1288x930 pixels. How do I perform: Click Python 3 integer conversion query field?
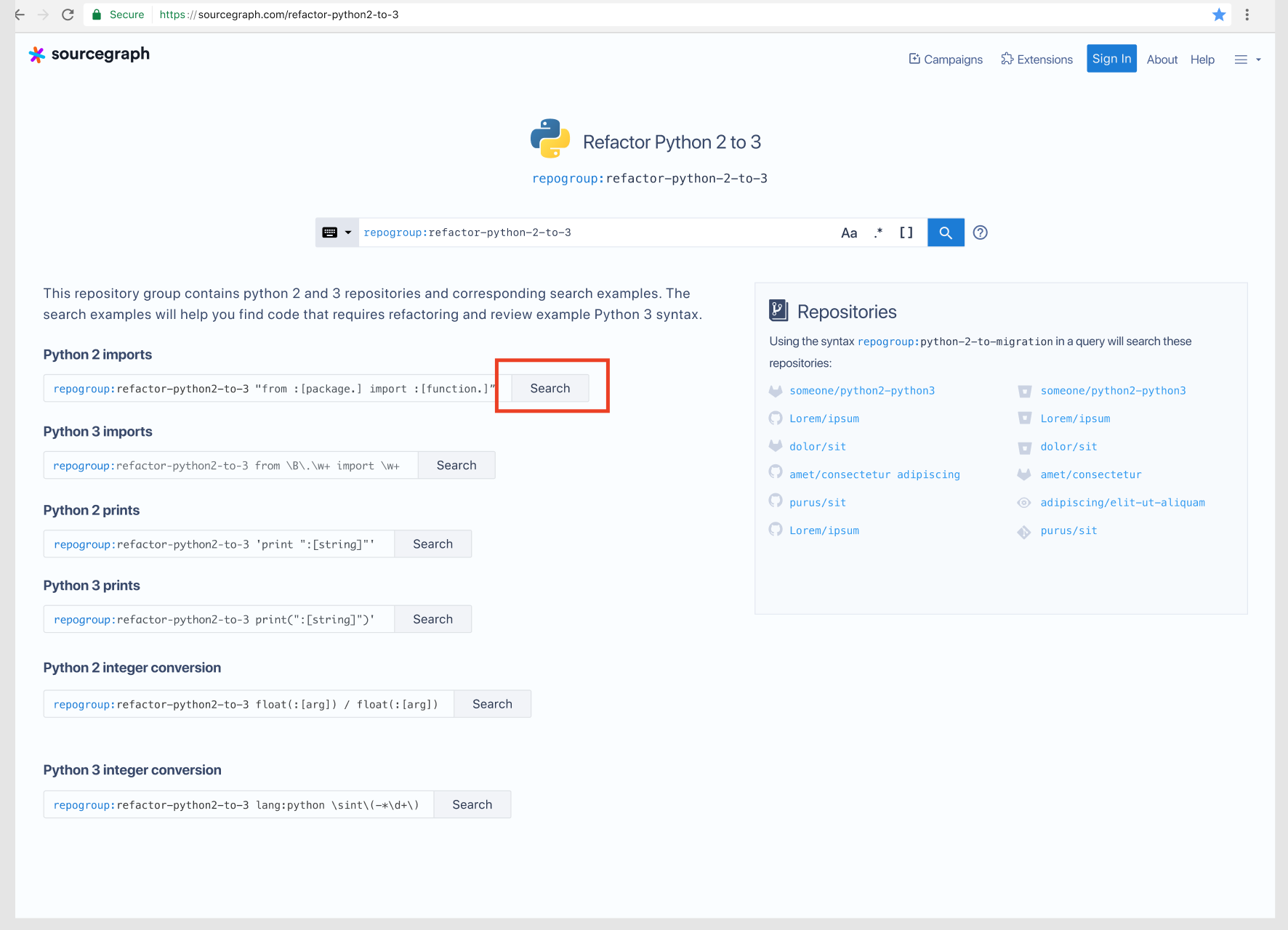click(x=238, y=804)
